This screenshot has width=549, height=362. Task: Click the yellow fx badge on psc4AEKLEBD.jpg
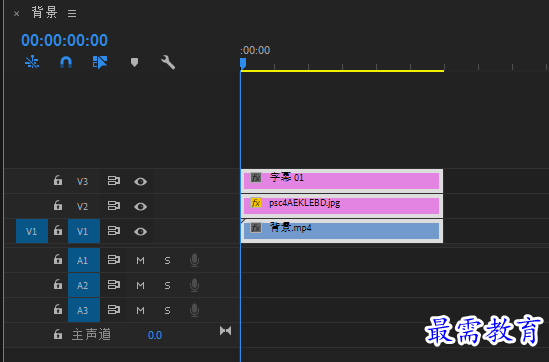click(x=256, y=203)
